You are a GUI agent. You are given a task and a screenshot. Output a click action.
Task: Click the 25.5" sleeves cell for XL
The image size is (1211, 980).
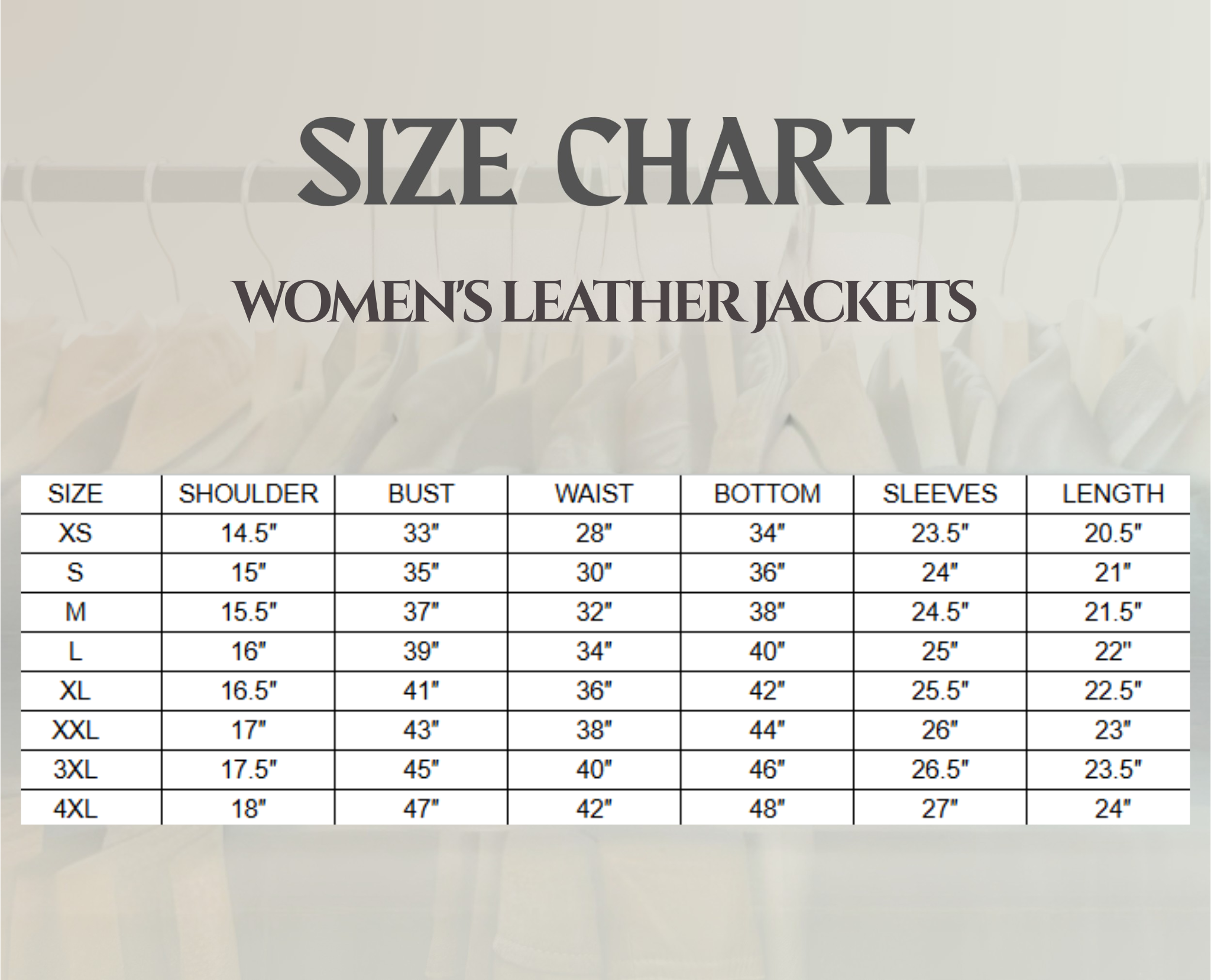[x=940, y=692]
